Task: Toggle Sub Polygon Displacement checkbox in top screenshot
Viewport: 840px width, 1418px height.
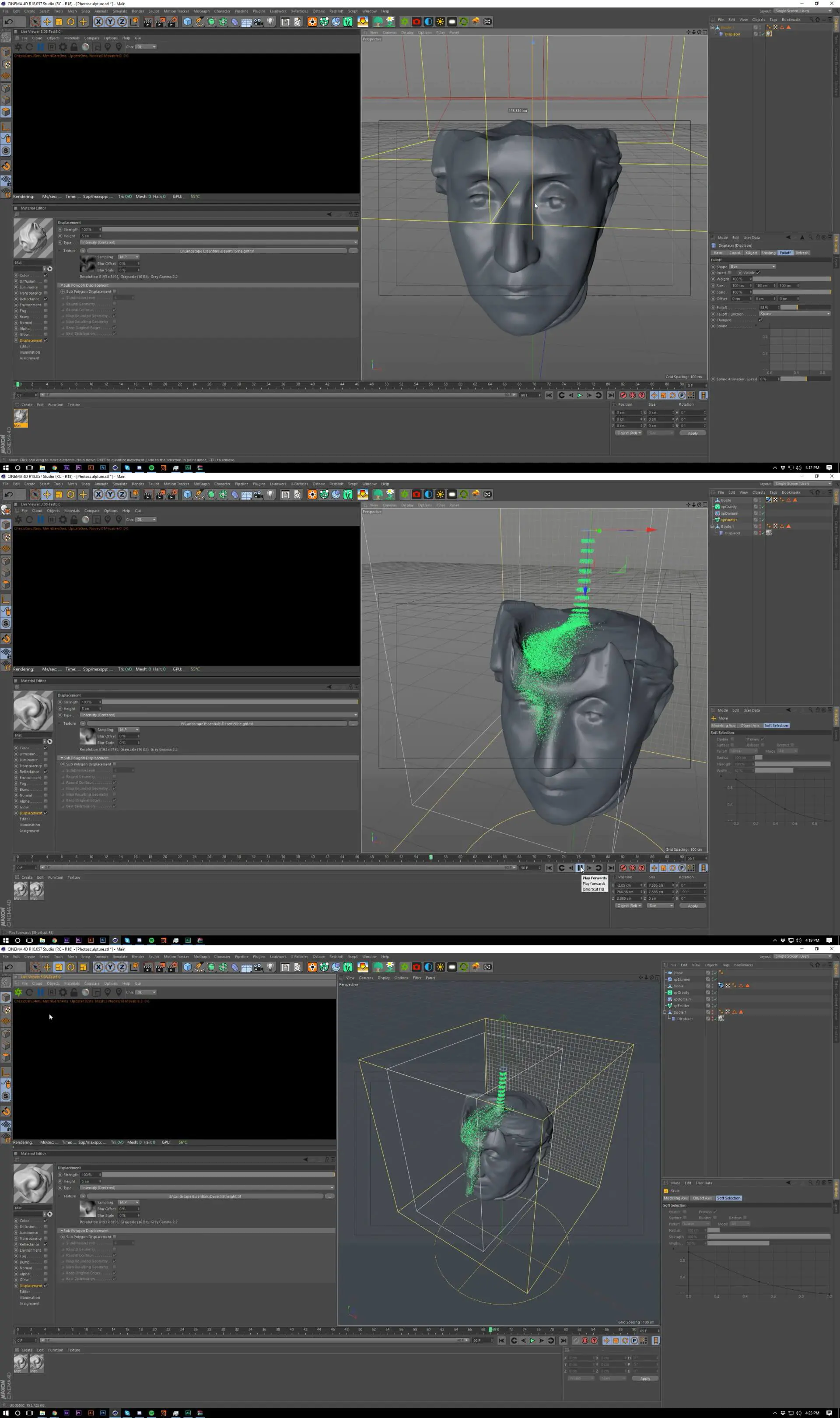Action: (114, 291)
